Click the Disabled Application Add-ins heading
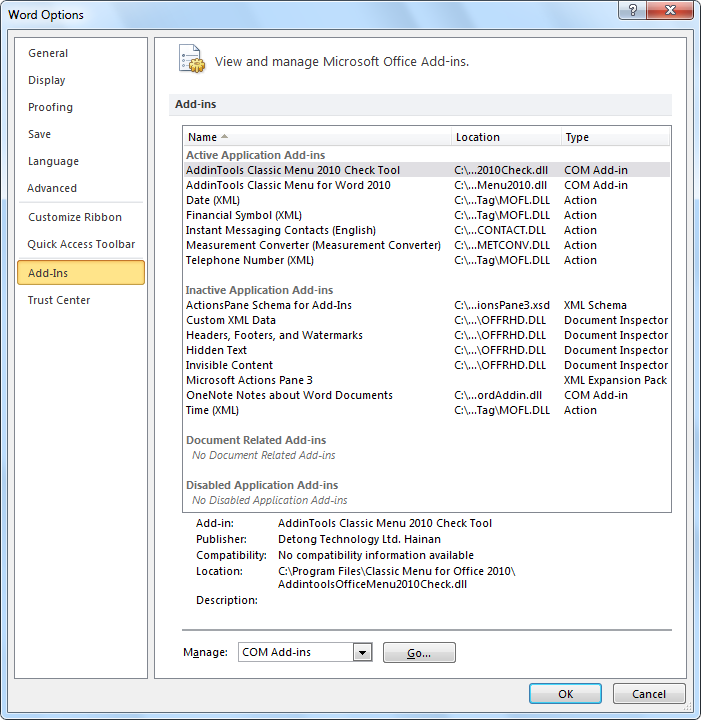The image size is (701, 720). (262, 485)
